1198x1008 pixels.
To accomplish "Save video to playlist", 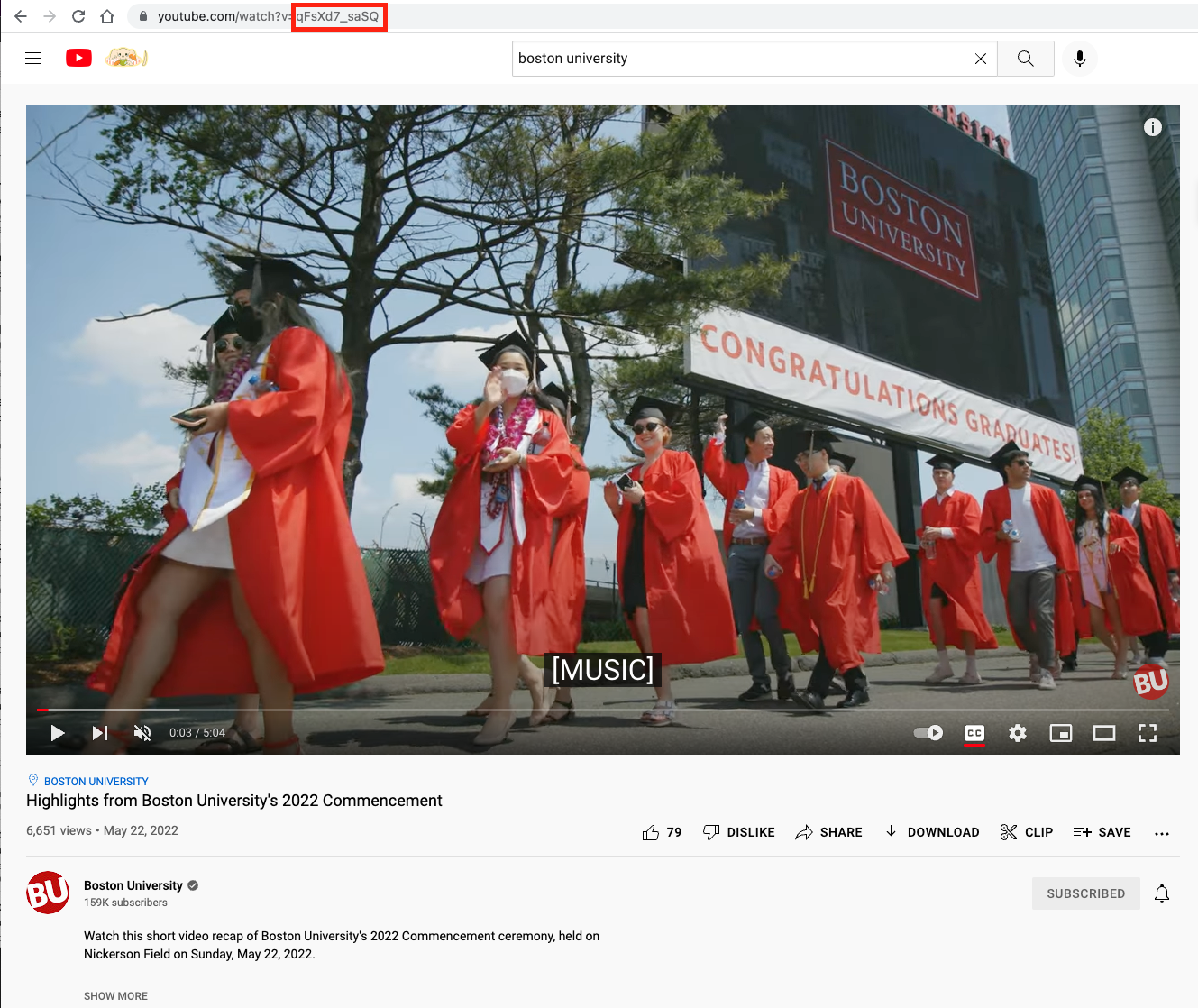I will coord(1102,832).
